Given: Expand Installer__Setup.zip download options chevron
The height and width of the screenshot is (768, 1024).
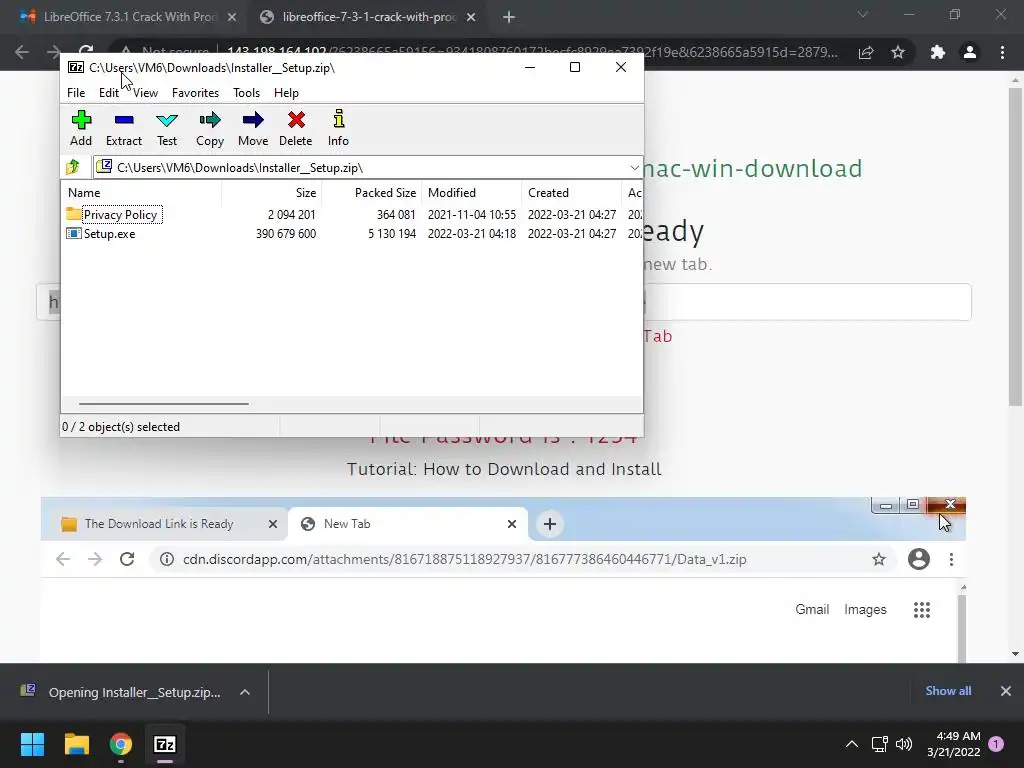Looking at the screenshot, I should (x=245, y=692).
